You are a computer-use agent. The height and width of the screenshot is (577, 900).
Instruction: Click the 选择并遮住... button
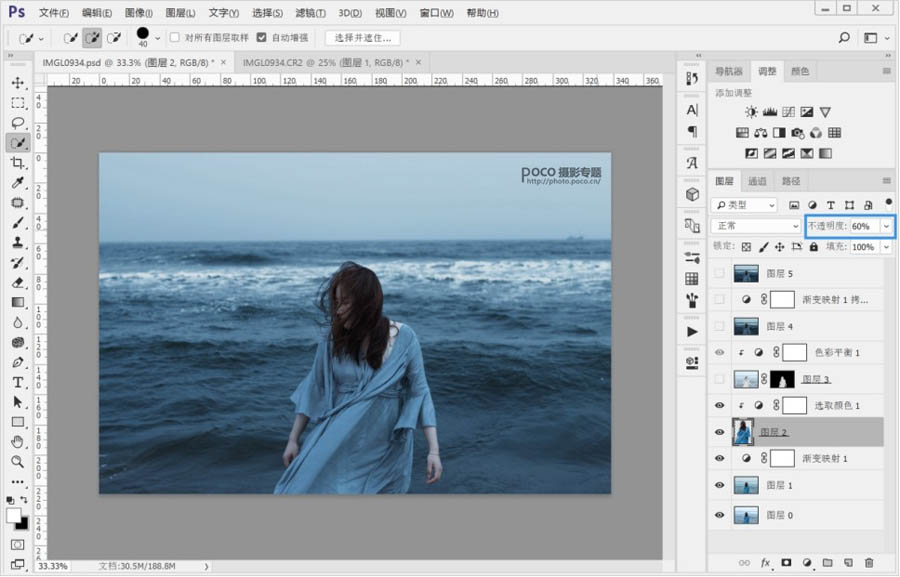pos(361,38)
